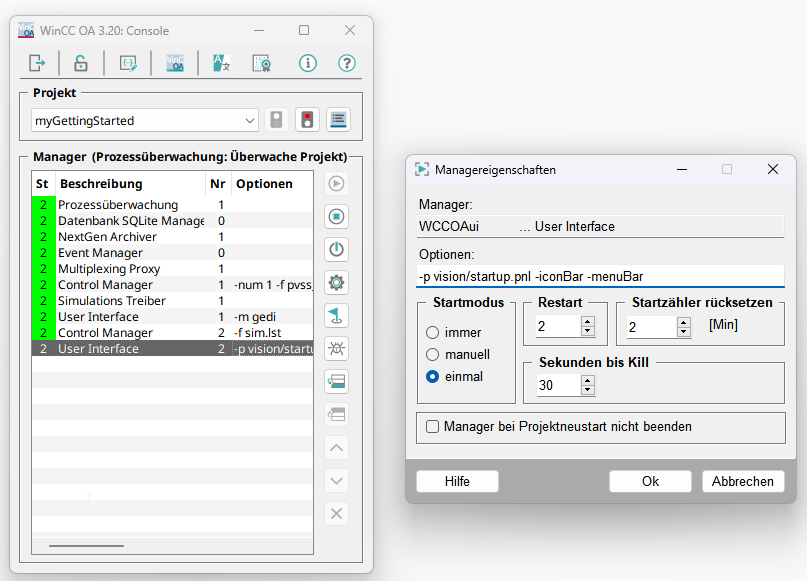Click the grayed append manager icon
The height and width of the screenshot is (581, 807).
336,414
